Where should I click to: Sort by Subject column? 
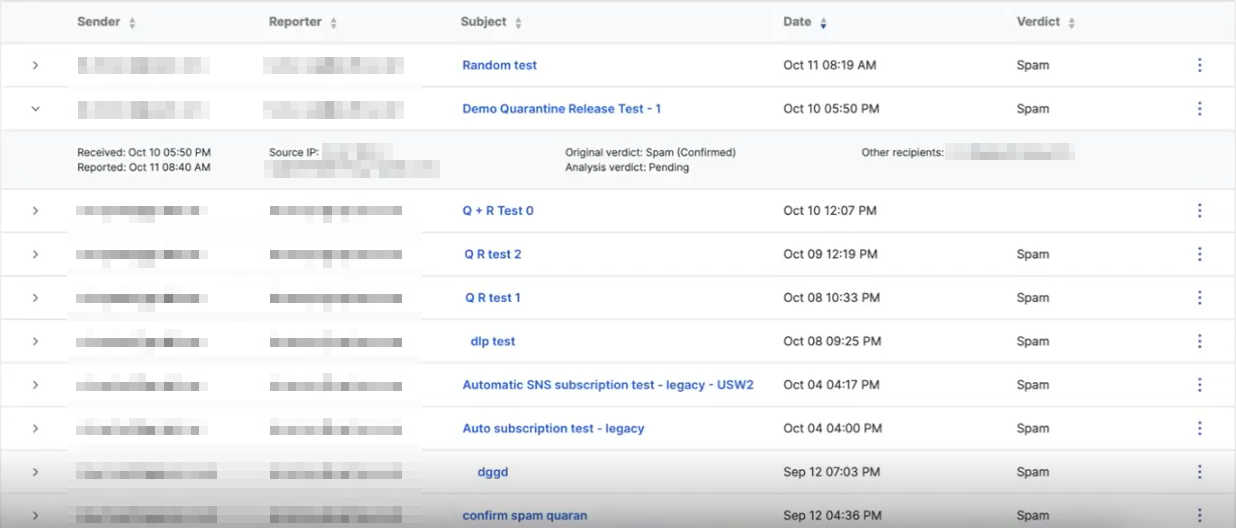click(518, 23)
